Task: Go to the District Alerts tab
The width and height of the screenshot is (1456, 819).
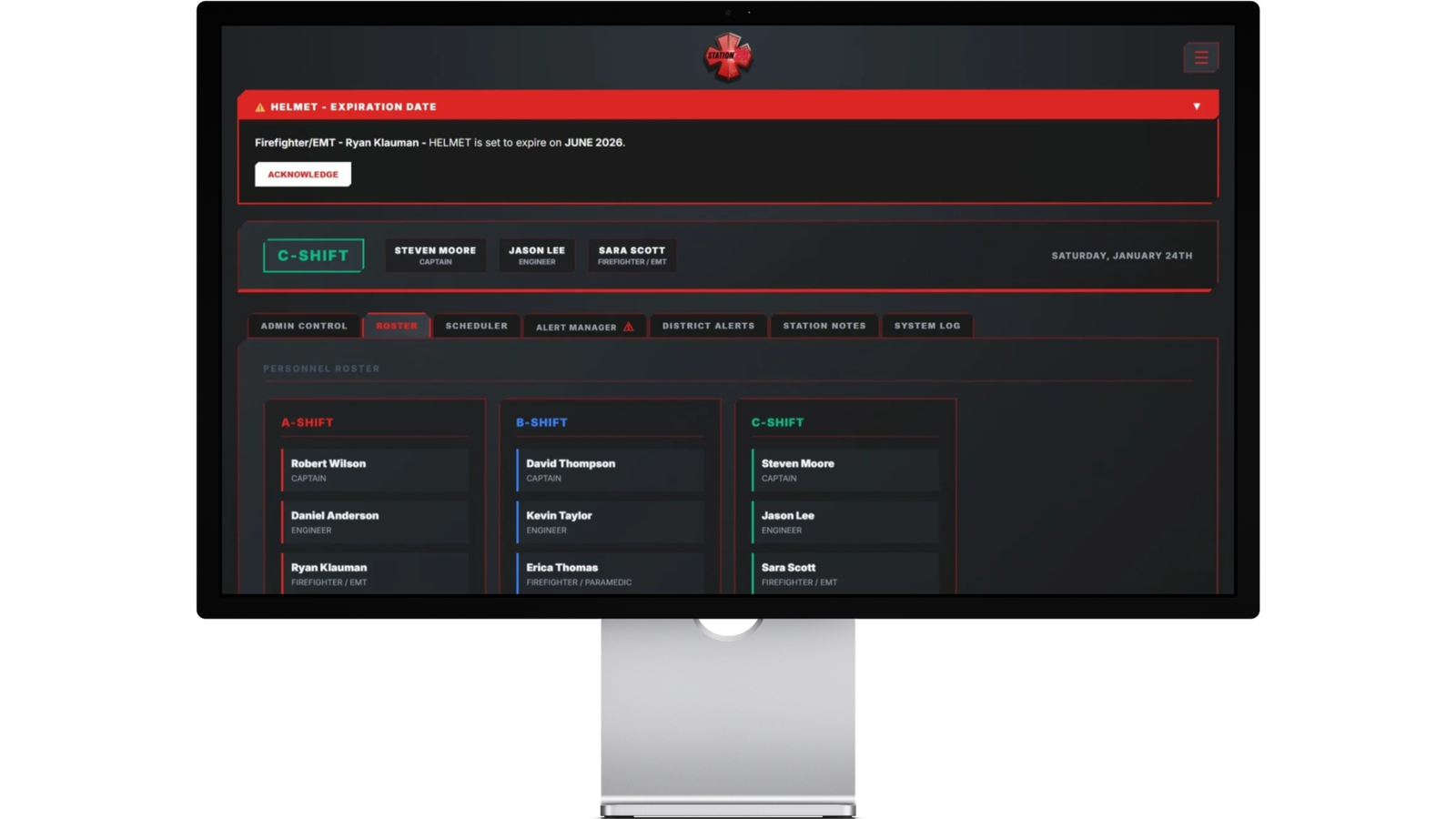Action: (708, 326)
